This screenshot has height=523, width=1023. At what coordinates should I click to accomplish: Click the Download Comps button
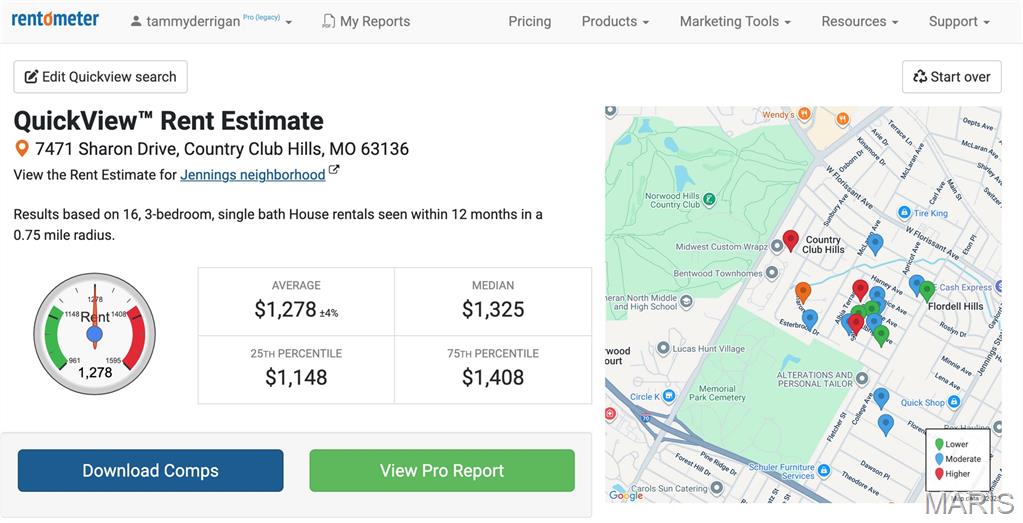tap(150, 470)
